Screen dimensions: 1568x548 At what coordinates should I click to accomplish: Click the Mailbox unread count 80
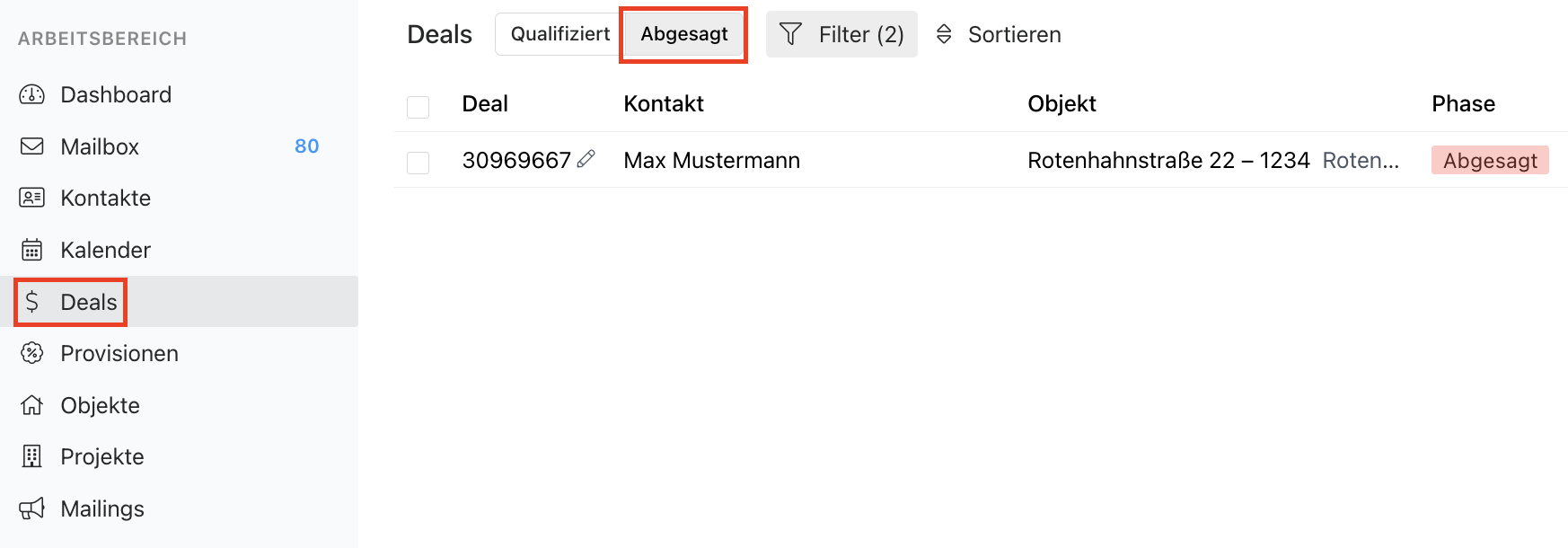[306, 146]
